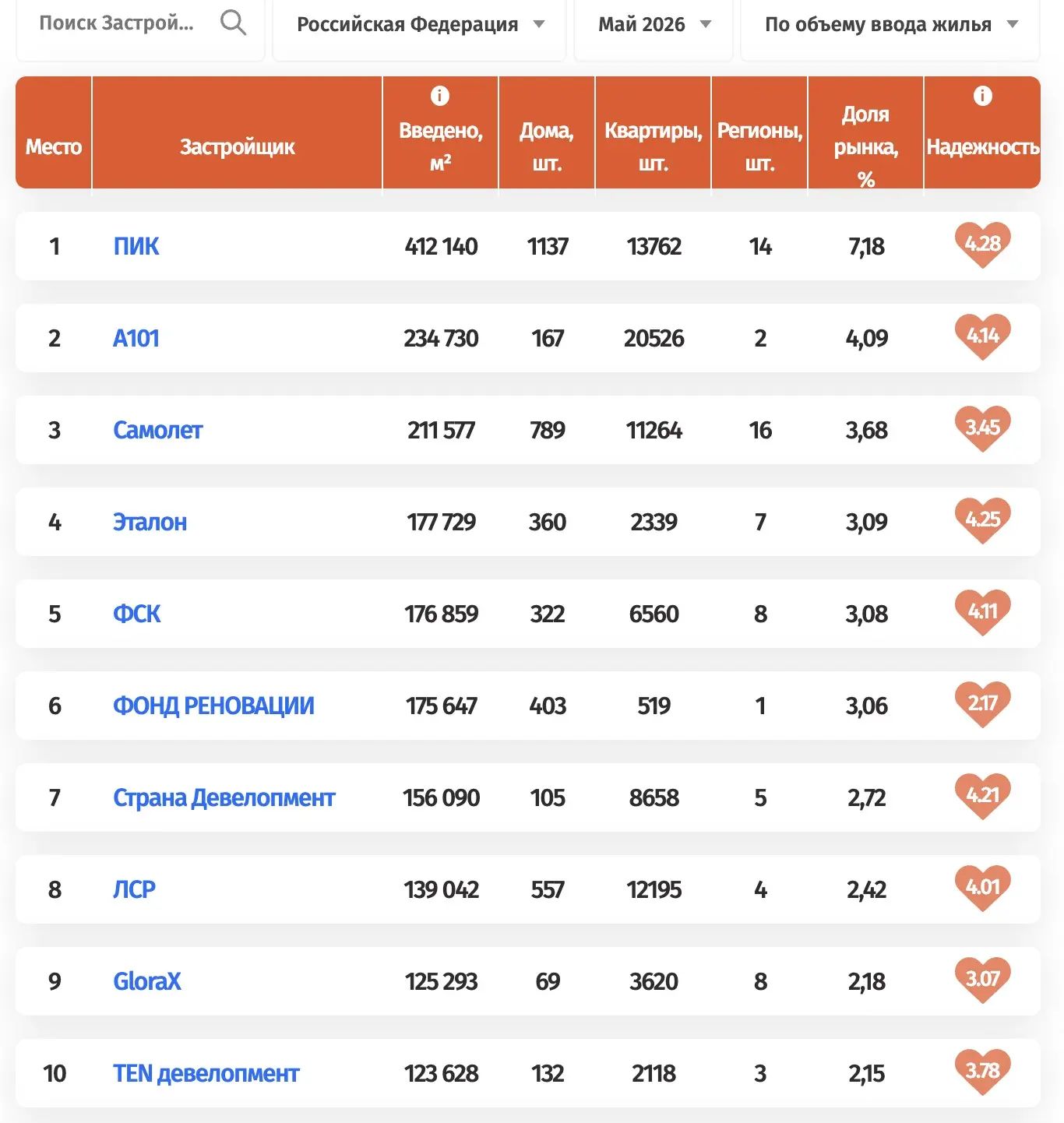Click the search magnifier icon
Viewport: 1064px width, 1123px height.
[x=233, y=23]
